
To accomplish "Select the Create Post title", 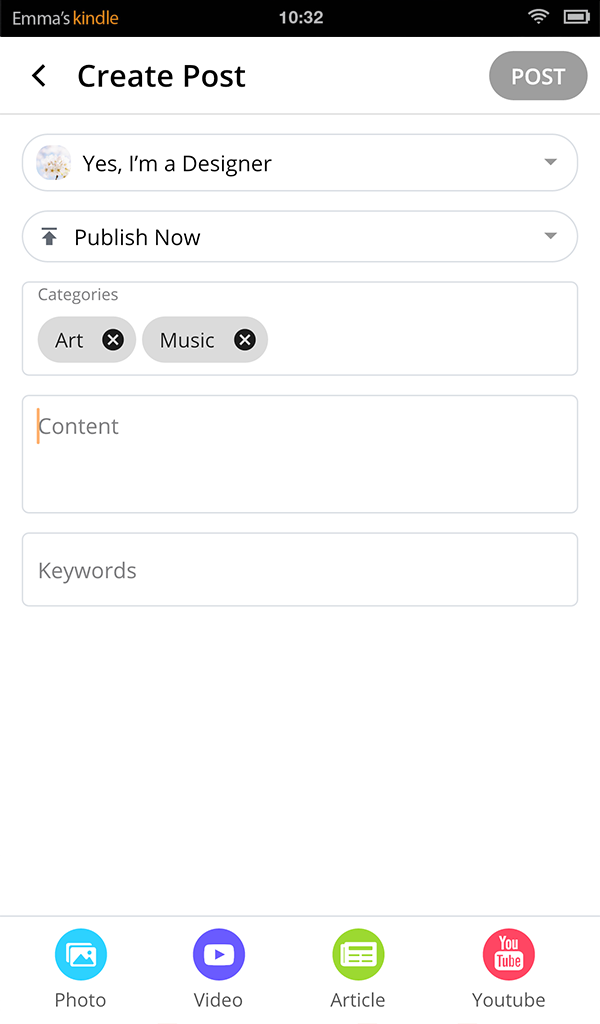I will click(x=161, y=75).
